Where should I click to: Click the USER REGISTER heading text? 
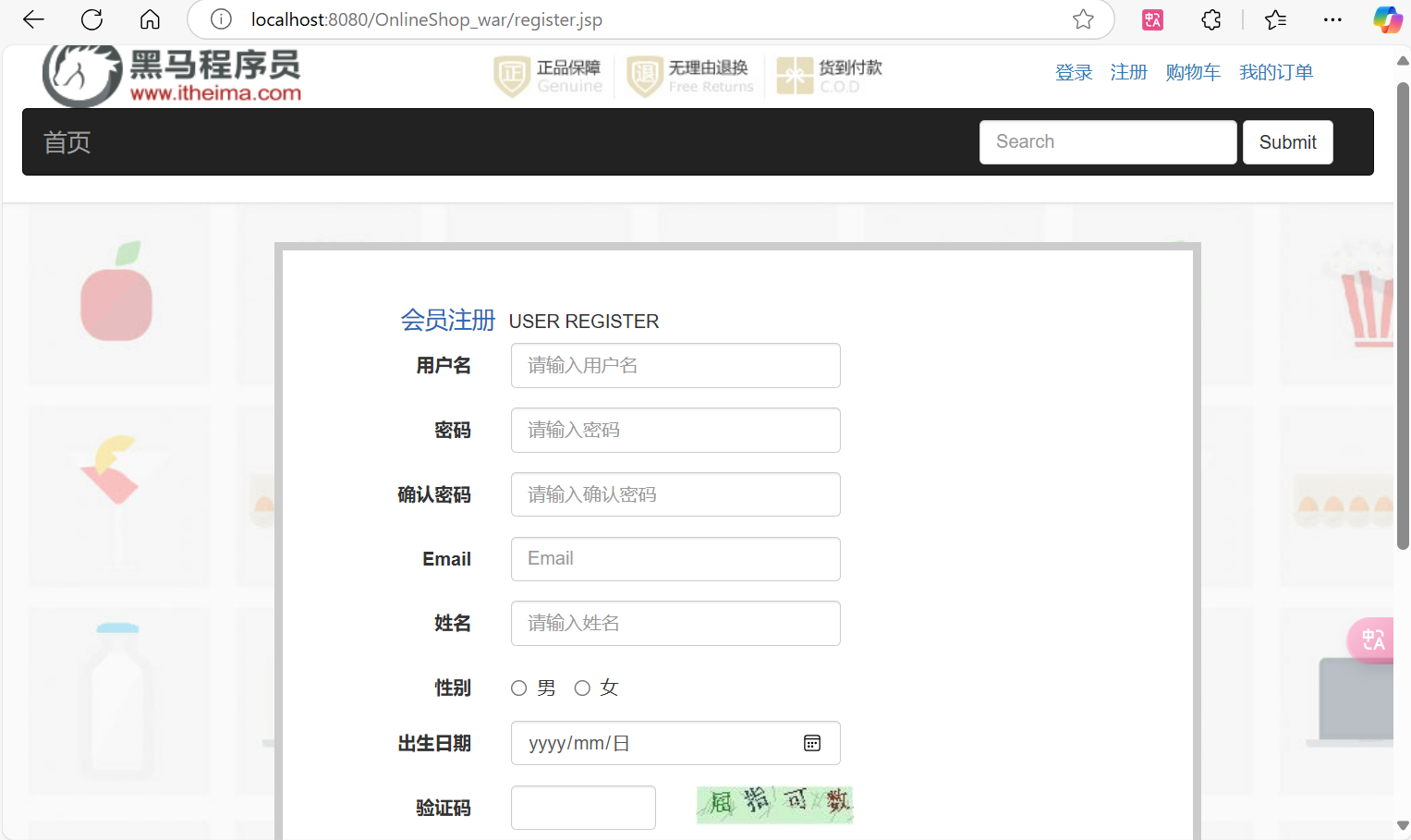click(584, 322)
